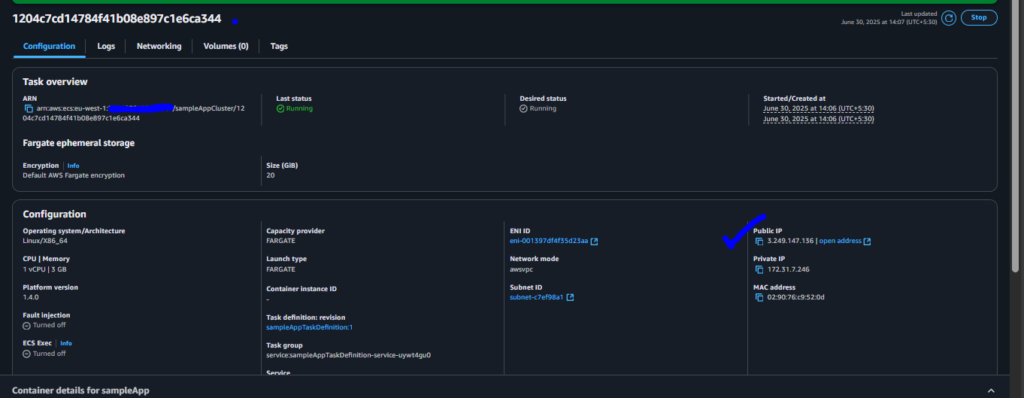Select the Private IP text 172.31.7.246
This screenshot has width=1024, height=398.
point(788,269)
